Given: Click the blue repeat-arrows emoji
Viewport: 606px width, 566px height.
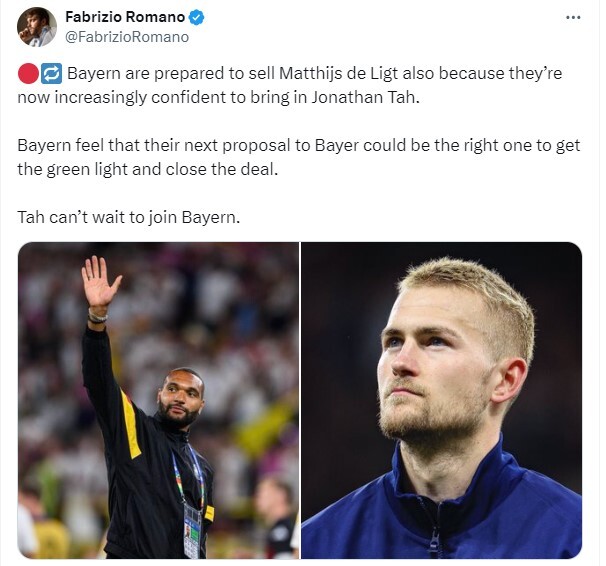Looking at the screenshot, I should point(51,74).
